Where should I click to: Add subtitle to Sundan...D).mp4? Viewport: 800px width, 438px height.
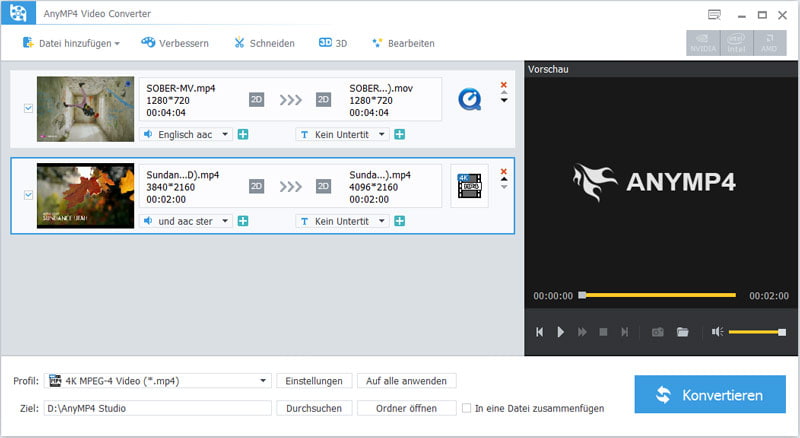399,221
